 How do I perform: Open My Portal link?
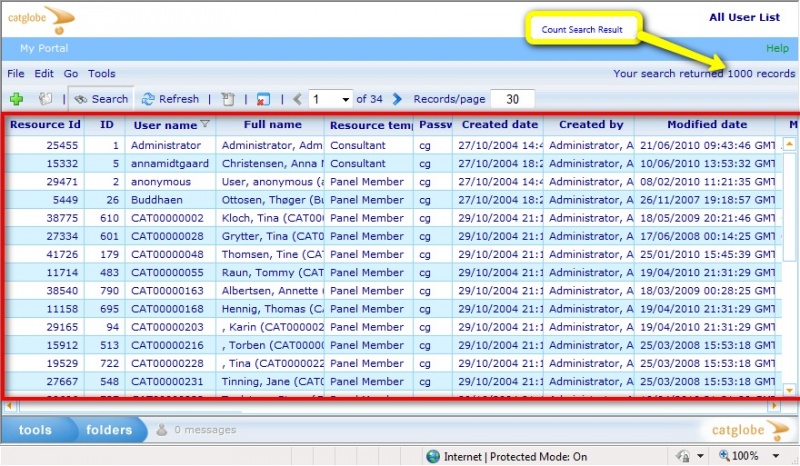pos(44,48)
